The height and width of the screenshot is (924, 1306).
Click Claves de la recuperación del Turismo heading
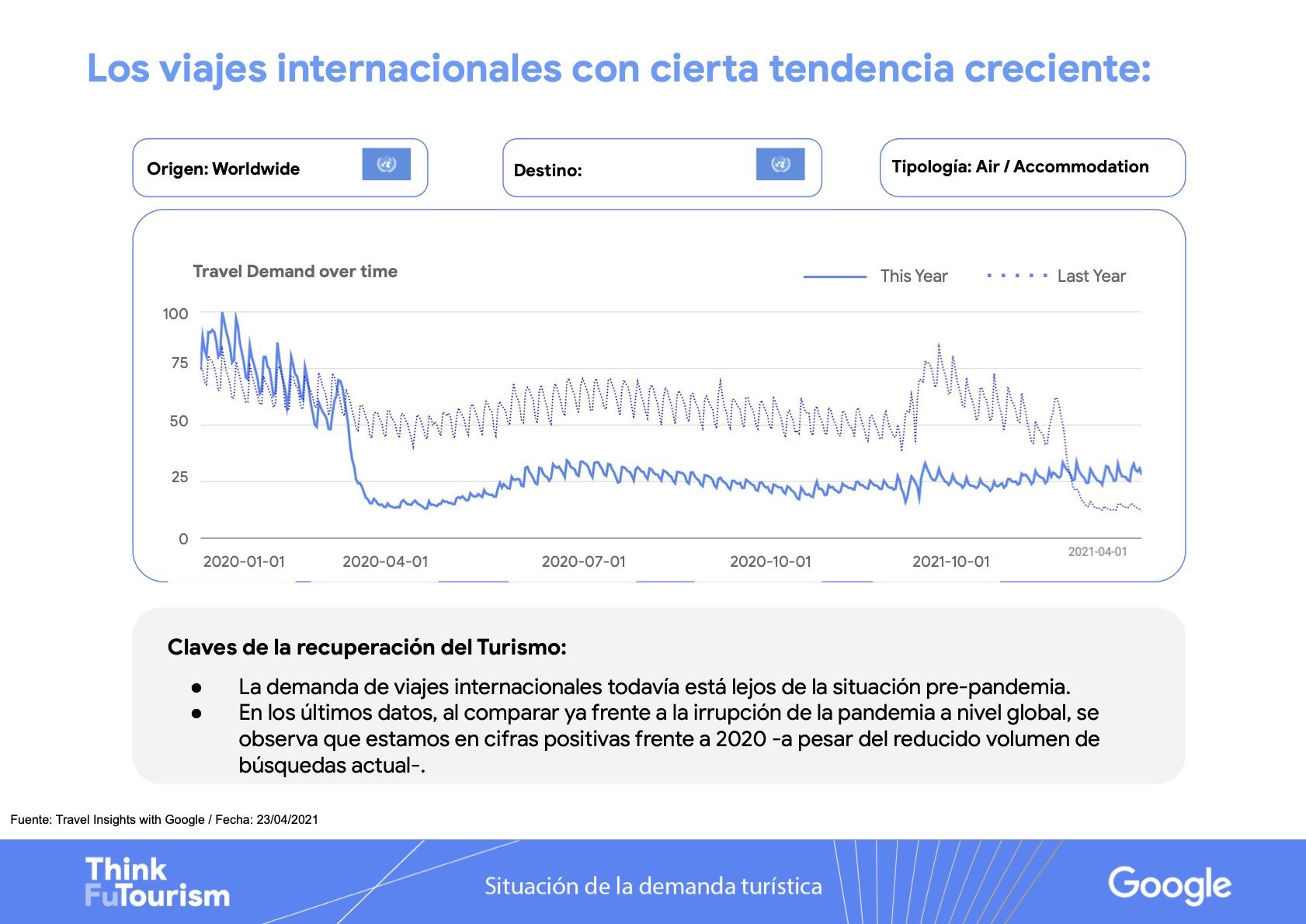pyautogui.click(x=367, y=647)
